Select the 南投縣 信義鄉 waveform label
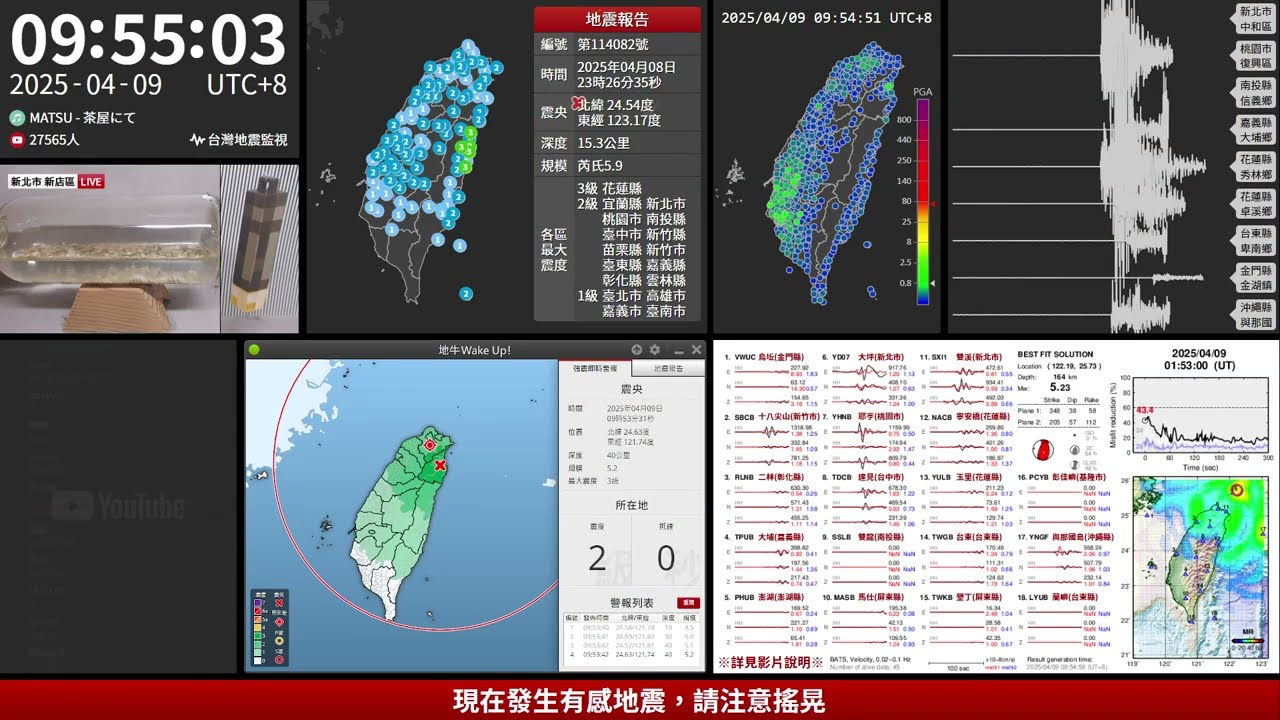 click(1256, 93)
